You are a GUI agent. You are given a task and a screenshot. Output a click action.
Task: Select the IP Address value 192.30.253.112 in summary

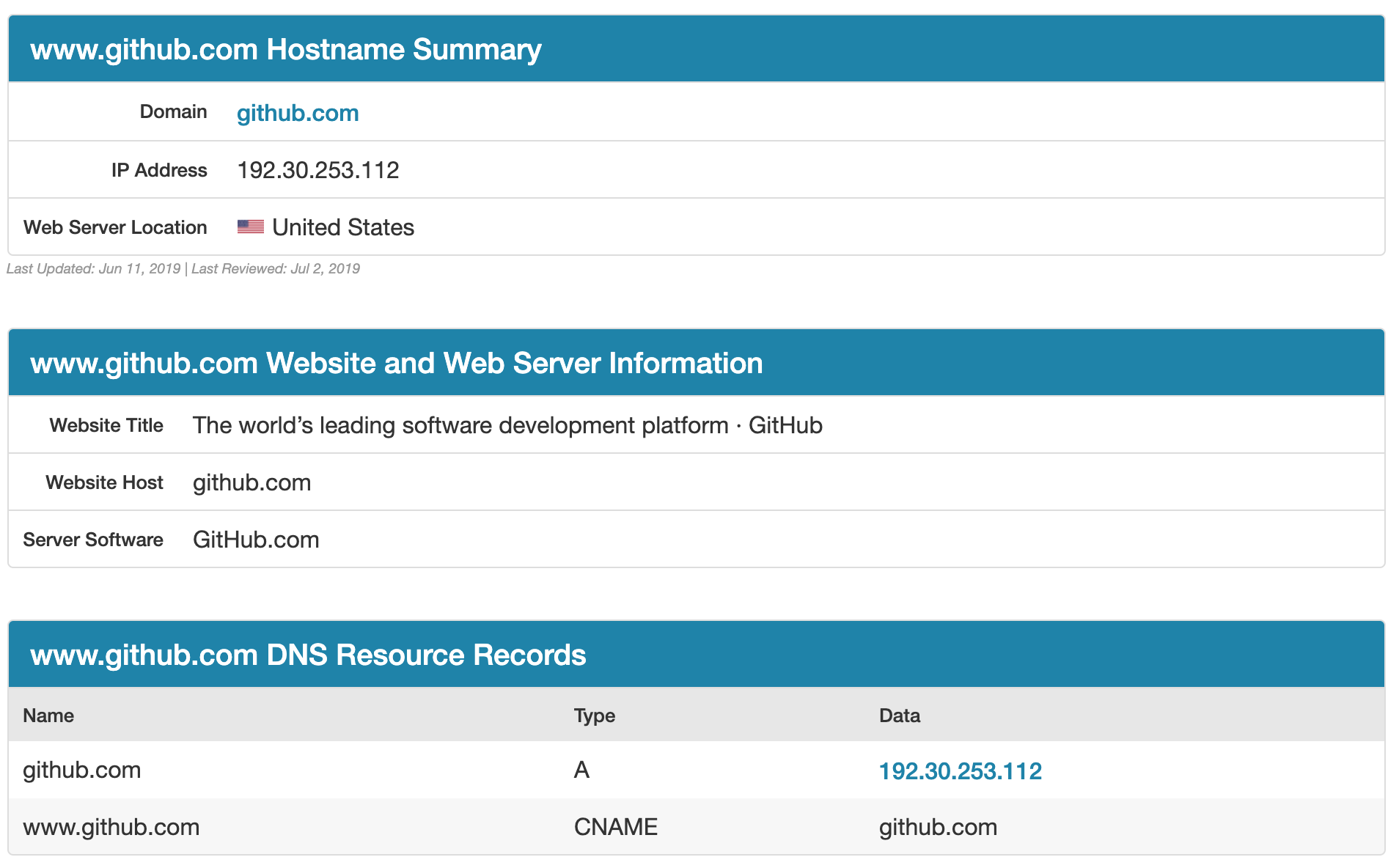pyautogui.click(x=318, y=170)
